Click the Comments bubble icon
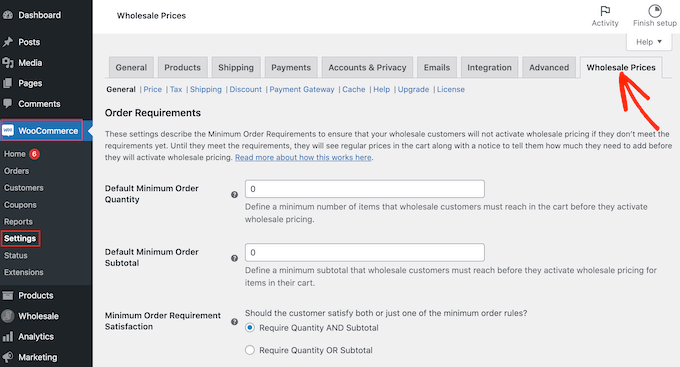The width and height of the screenshot is (680, 367). click(x=8, y=104)
